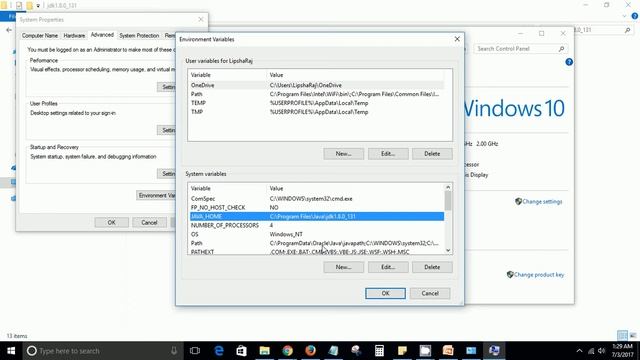The height and width of the screenshot is (360, 640).
Task: Select the system Path variable row
Action: click(317, 243)
